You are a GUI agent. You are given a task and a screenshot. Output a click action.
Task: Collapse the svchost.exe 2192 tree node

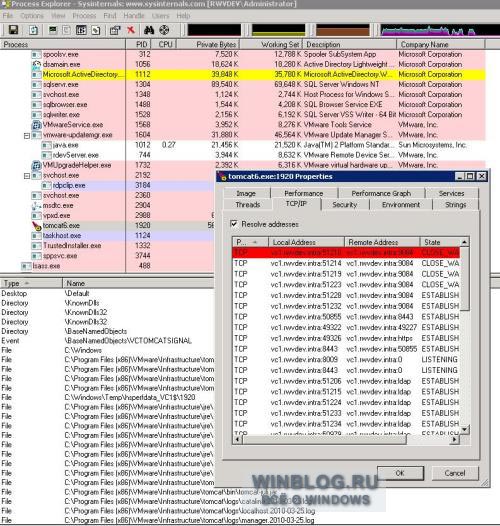(x=27, y=176)
